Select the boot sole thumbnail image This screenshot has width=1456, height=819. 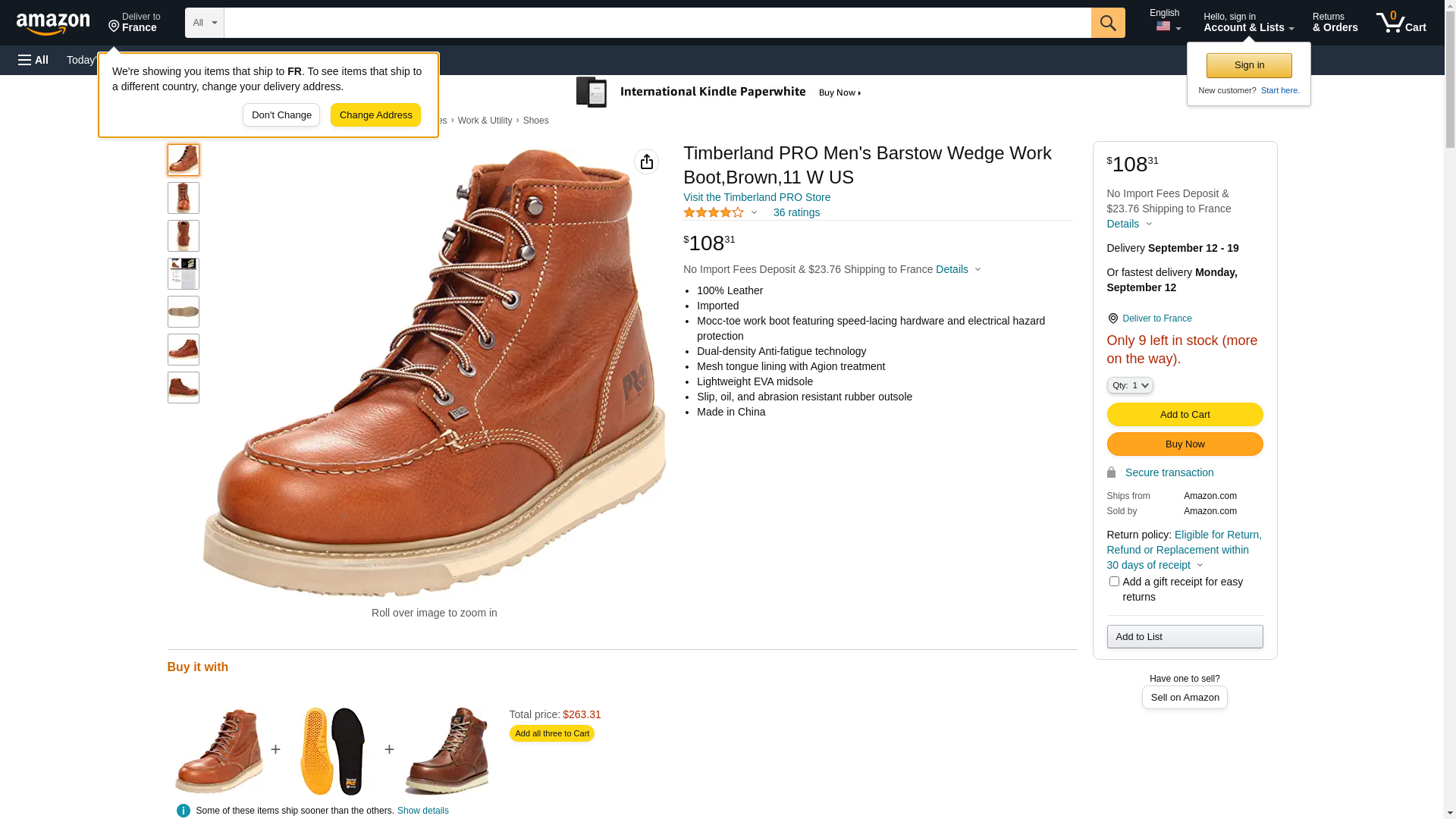coord(184,312)
